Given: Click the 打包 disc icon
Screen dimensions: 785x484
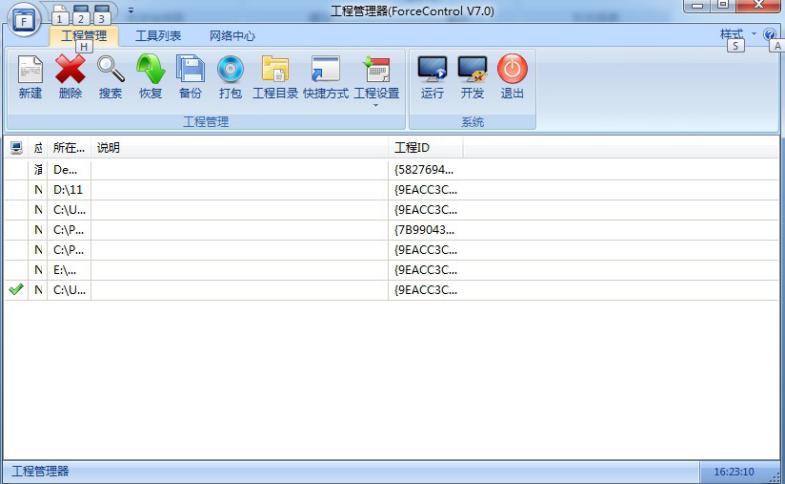Looking at the screenshot, I should (230, 69).
